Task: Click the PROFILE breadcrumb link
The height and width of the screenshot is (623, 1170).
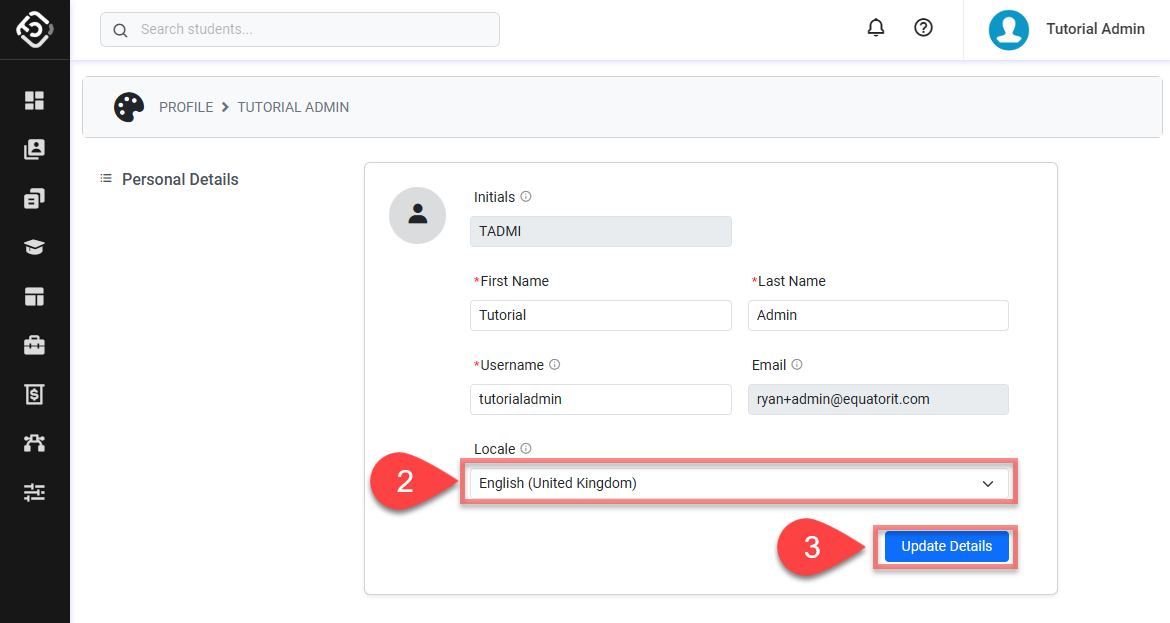Action: pyautogui.click(x=186, y=107)
